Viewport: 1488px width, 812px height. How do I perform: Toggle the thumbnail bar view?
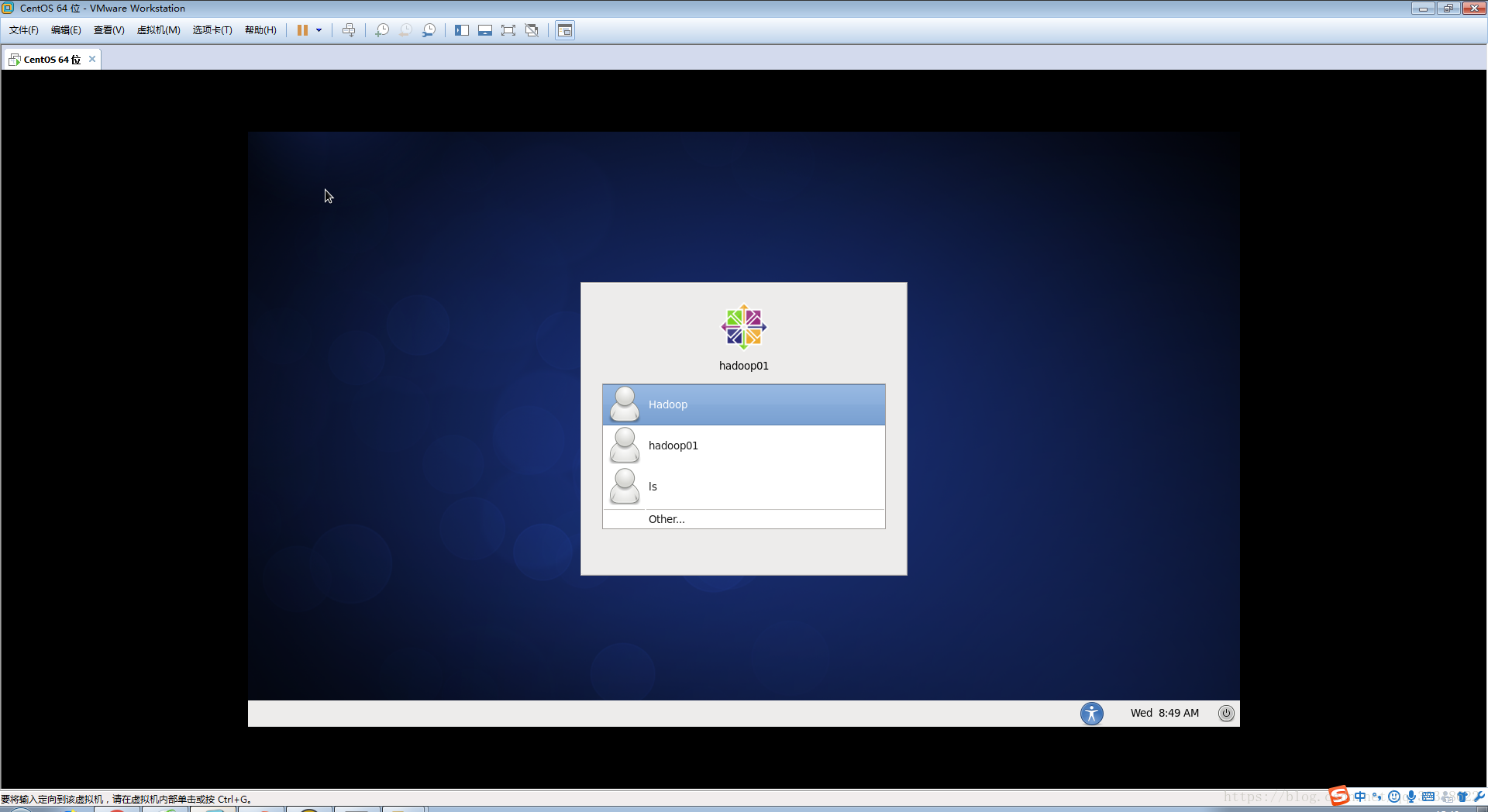485,30
